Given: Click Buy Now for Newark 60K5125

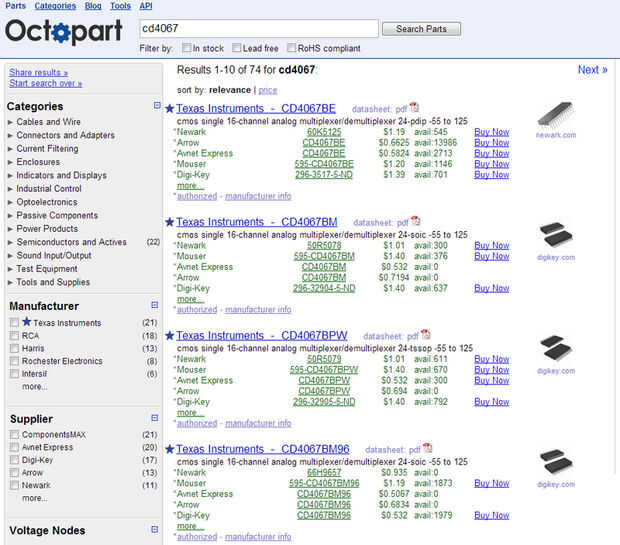Looking at the screenshot, I should coord(491,132).
